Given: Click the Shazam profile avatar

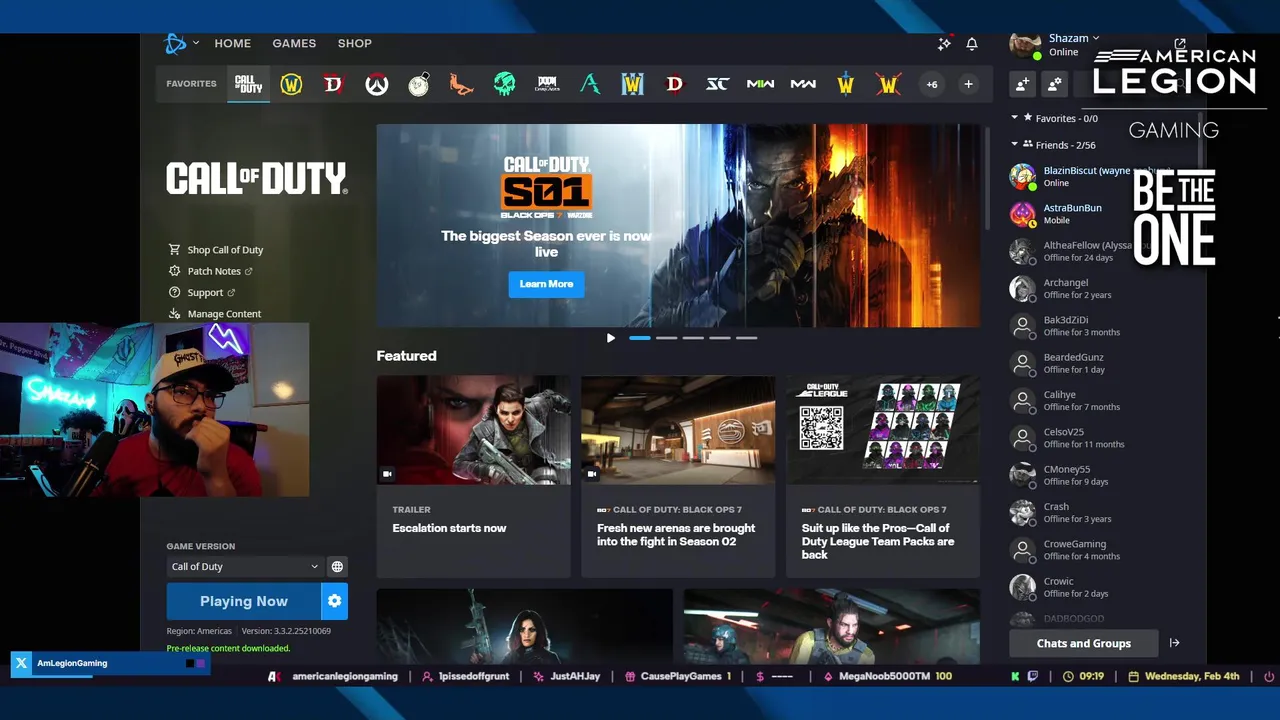Looking at the screenshot, I should [x=1025, y=45].
